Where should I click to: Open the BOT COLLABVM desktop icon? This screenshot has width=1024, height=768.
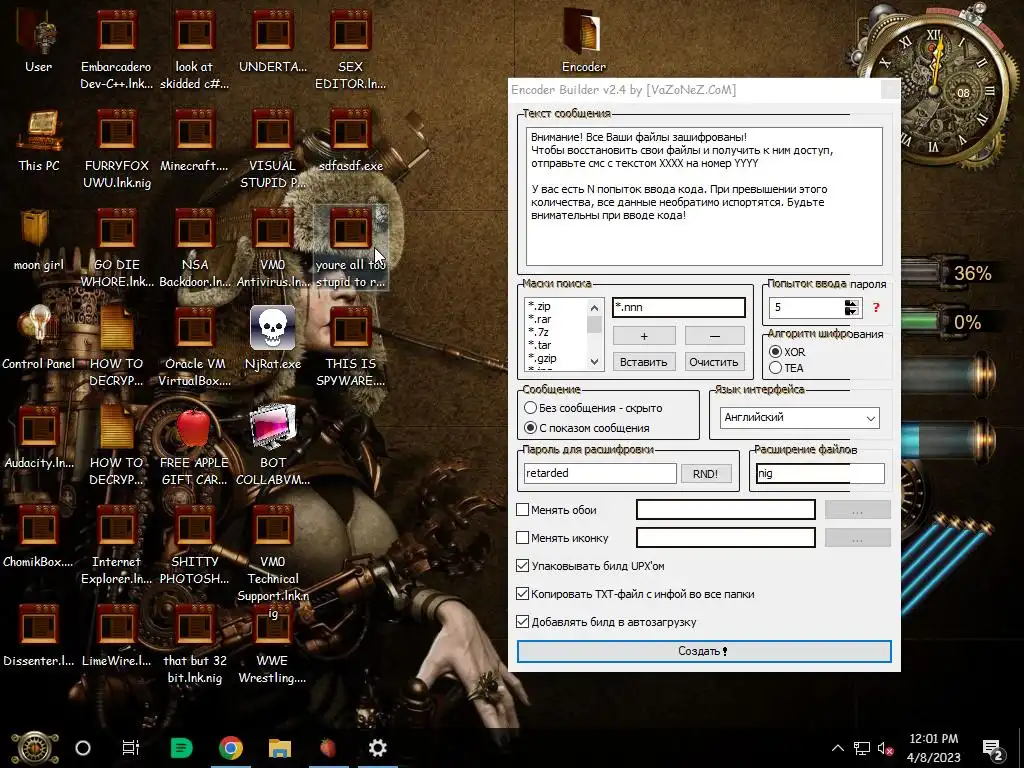[x=272, y=428]
